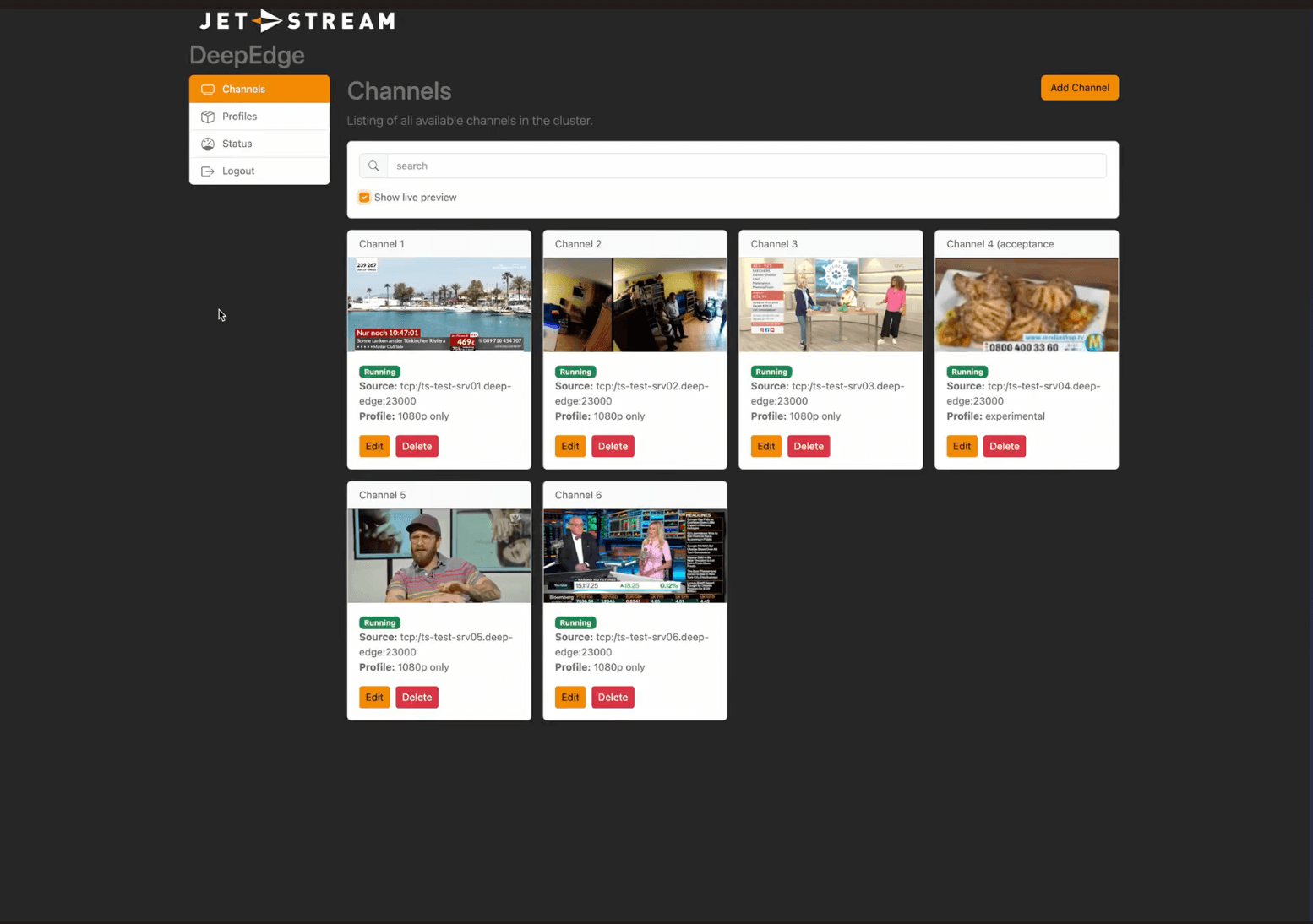Viewport: 1313px width, 924px height.
Task: Delete Channel 6
Action: click(613, 697)
